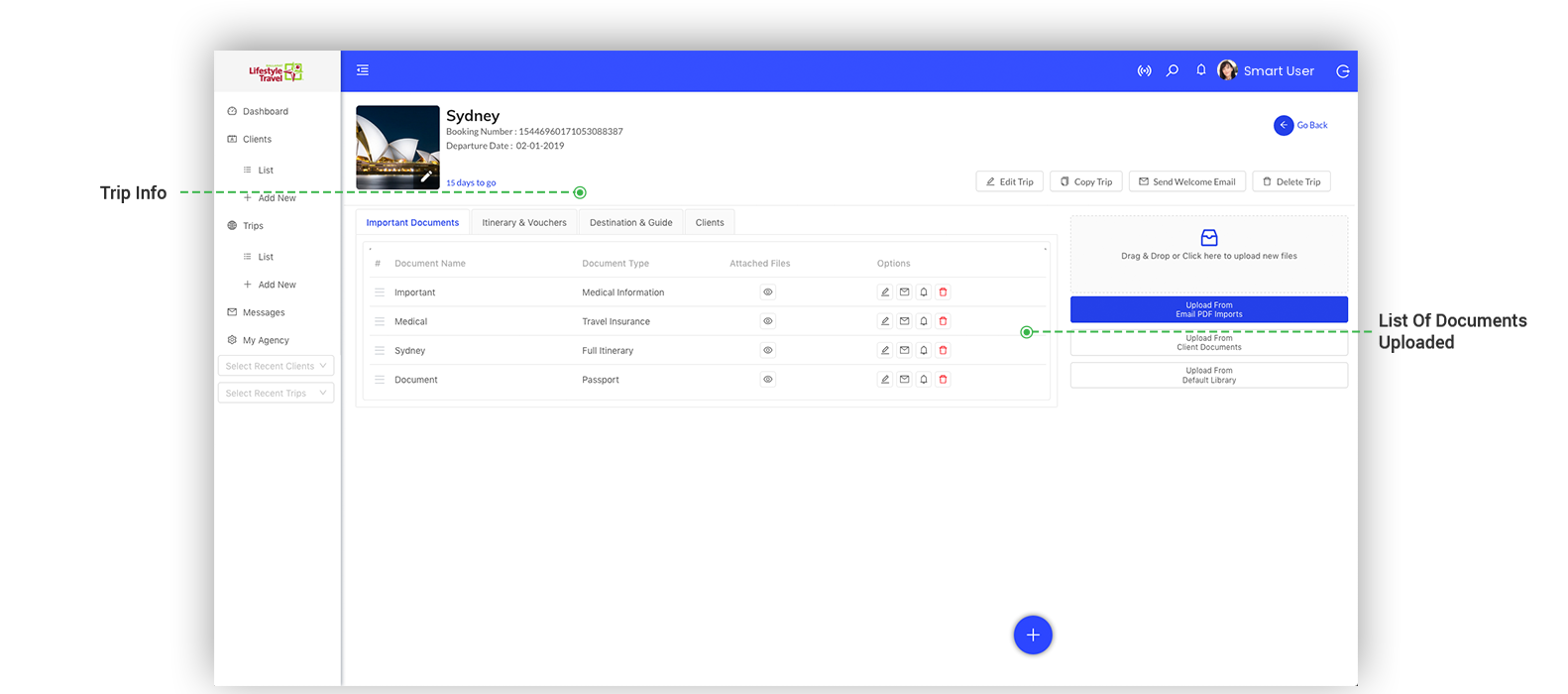Edit the Medical document row

coord(885,321)
